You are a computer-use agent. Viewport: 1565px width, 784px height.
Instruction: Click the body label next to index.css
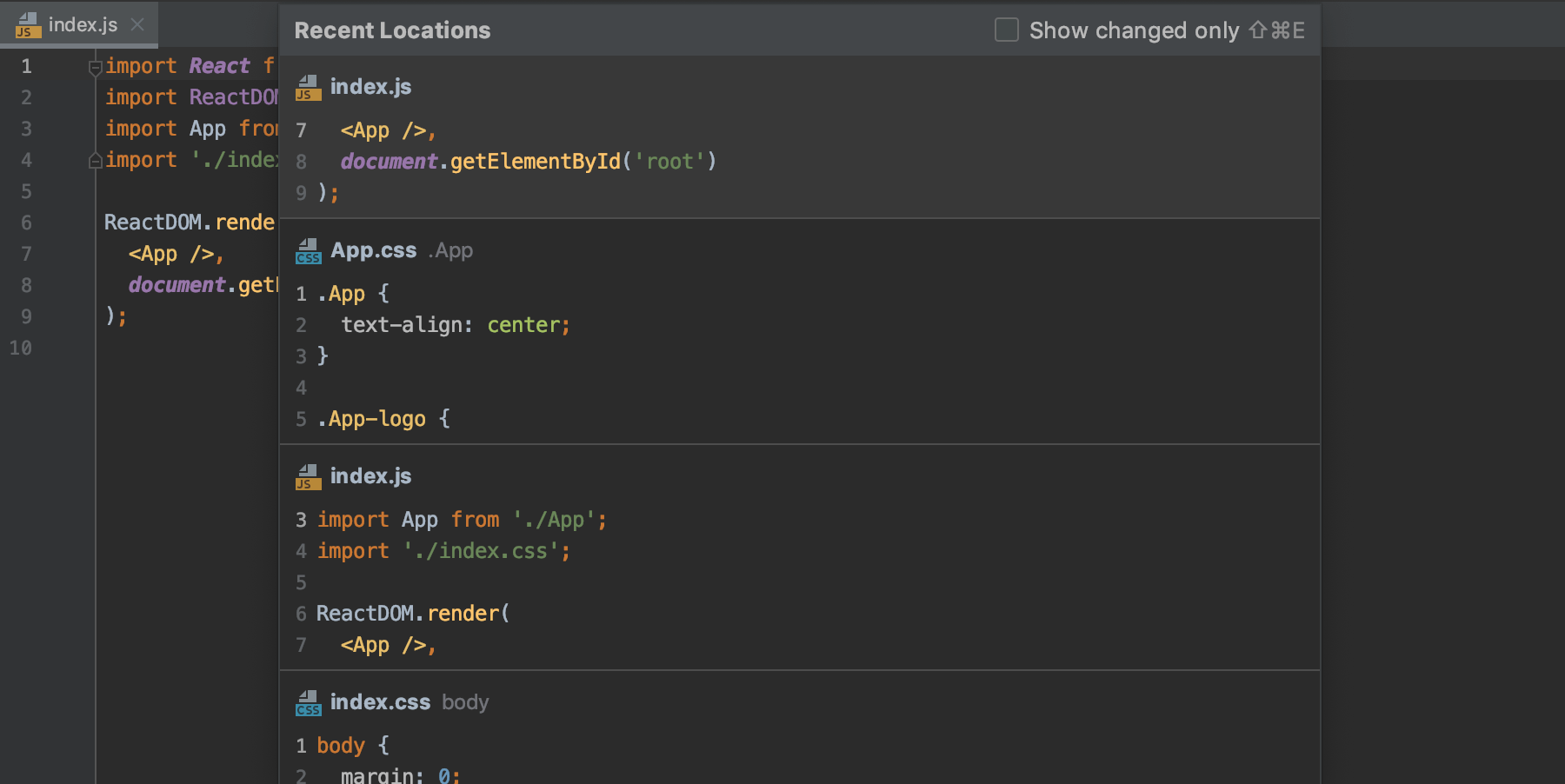click(x=465, y=701)
